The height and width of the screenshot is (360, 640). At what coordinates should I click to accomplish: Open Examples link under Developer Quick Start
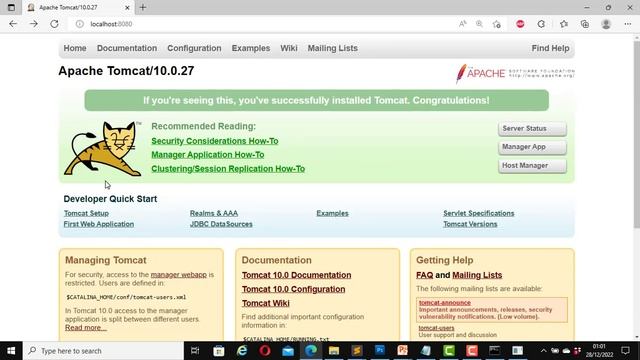(x=332, y=213)
